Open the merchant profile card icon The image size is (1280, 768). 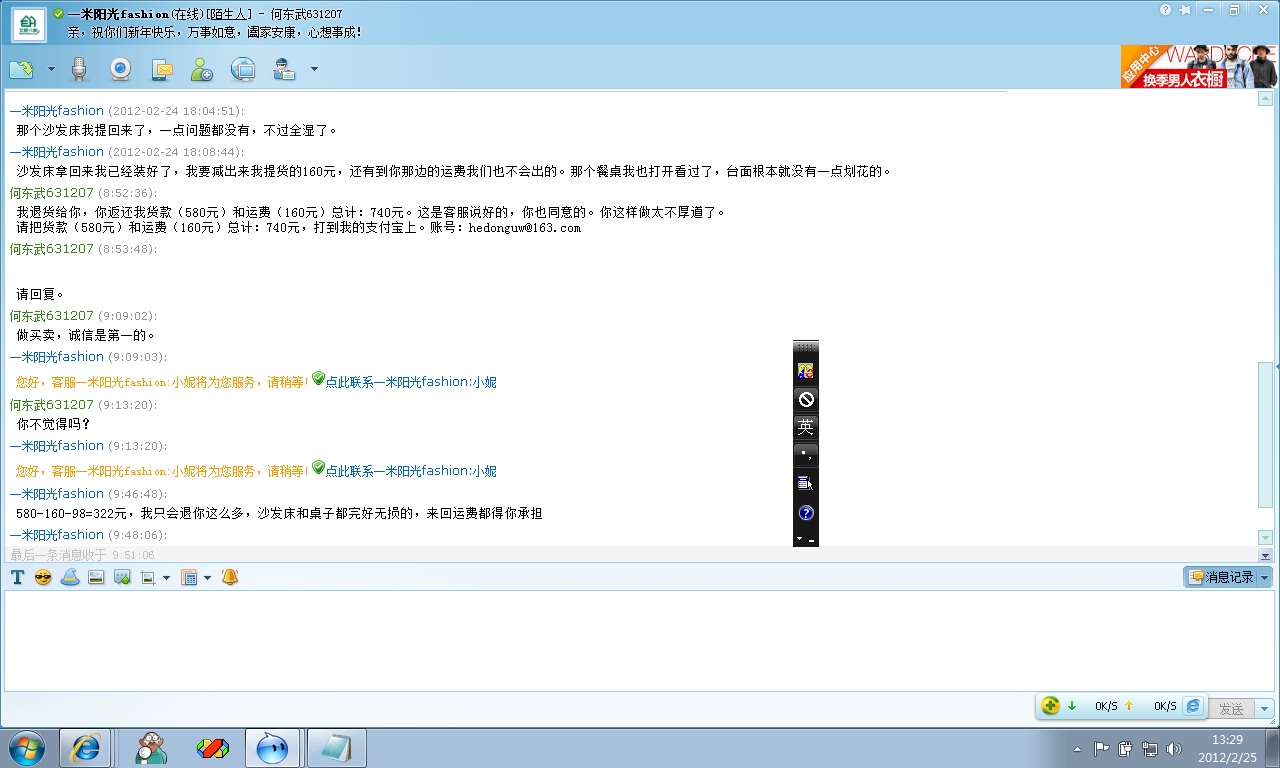282,69
